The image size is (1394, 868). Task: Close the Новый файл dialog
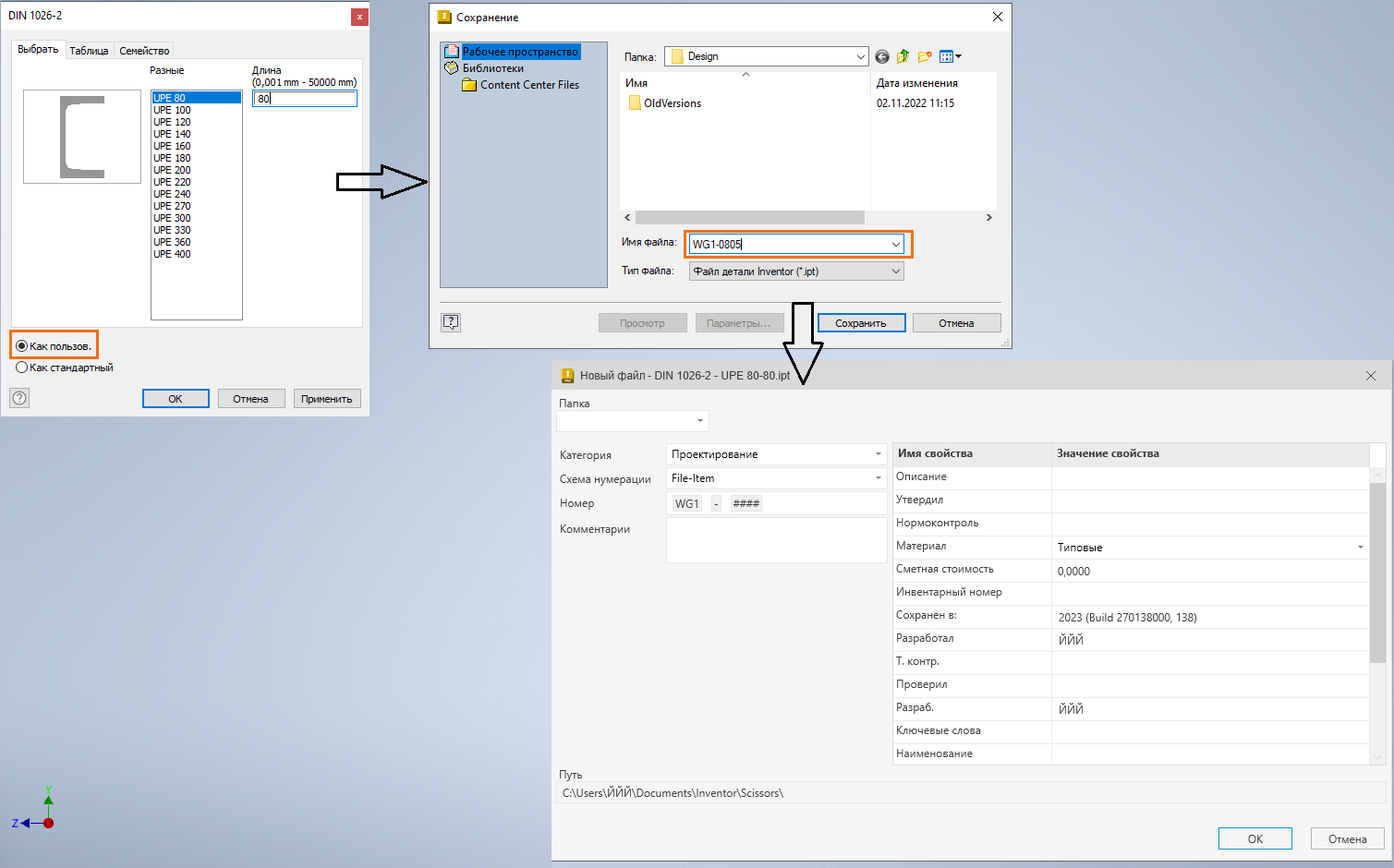pyautogui.click(x=1371, y=376)
